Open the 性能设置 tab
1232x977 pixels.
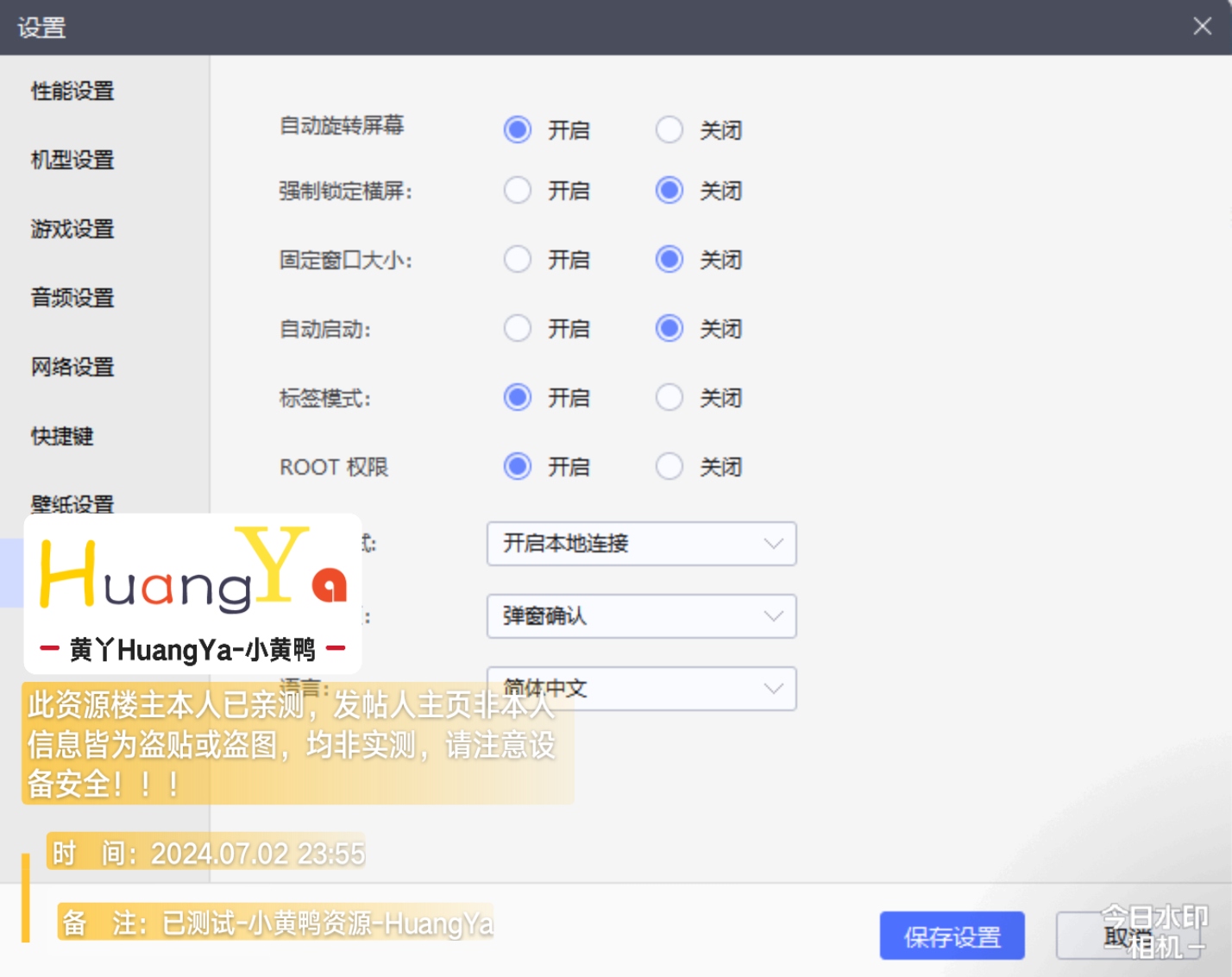click(72, 91)
